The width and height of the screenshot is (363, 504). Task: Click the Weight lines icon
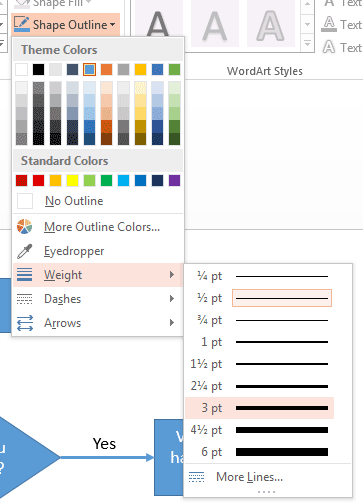25,275
